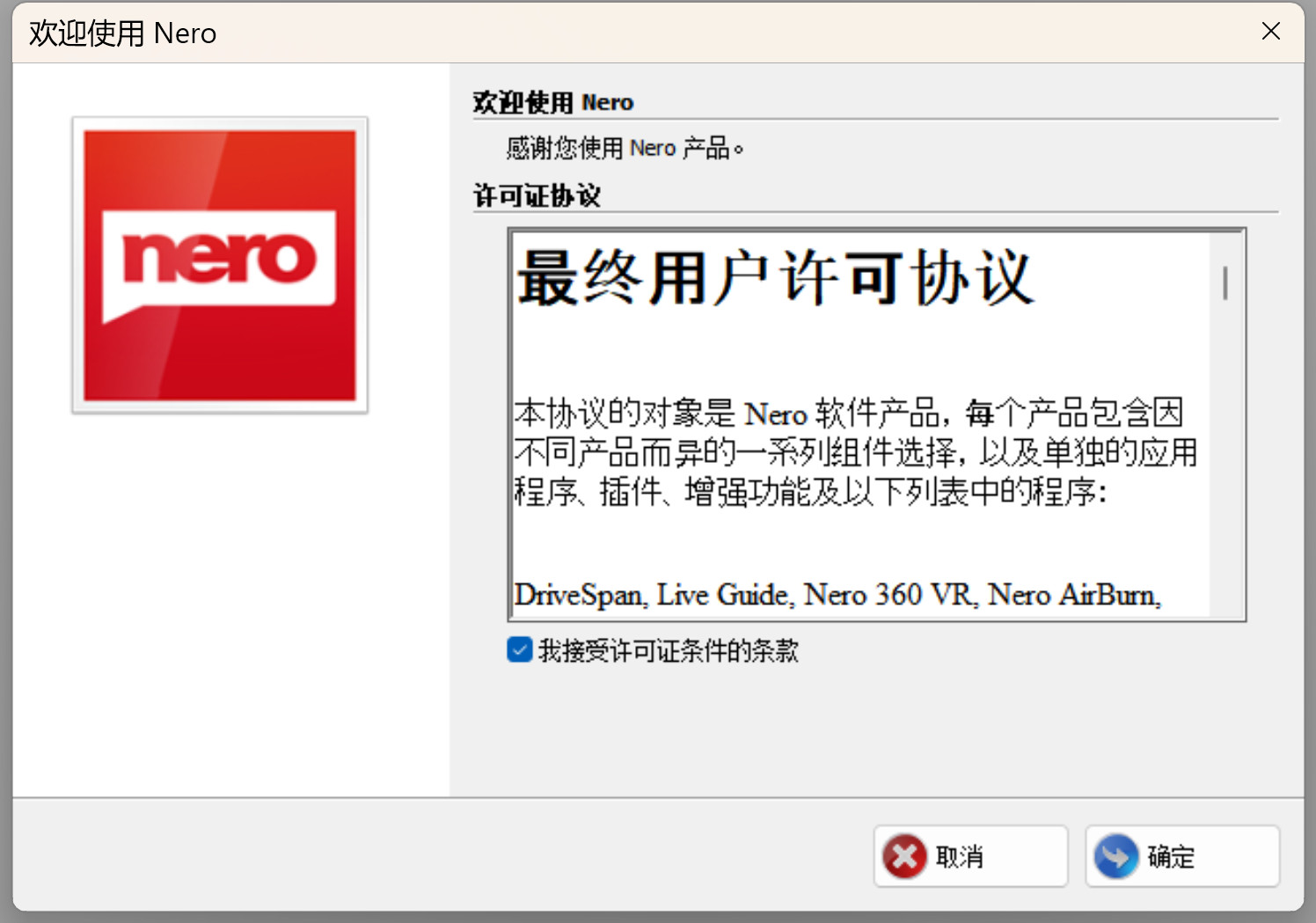Click the dialog title bar text

[x=123, y=33]
